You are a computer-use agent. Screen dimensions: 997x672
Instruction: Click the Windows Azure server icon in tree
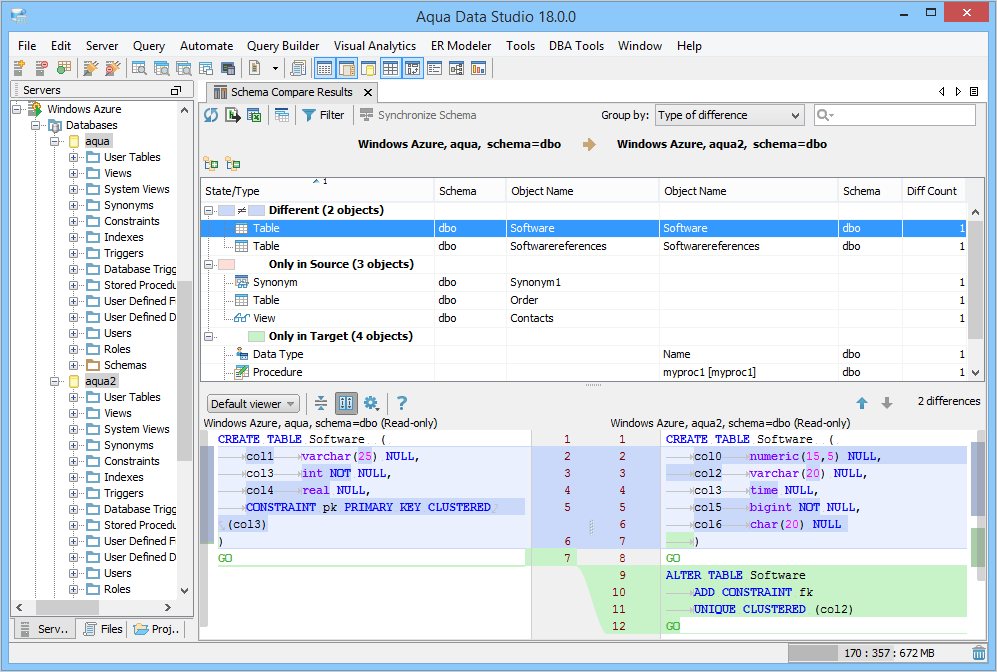point(36,109)
